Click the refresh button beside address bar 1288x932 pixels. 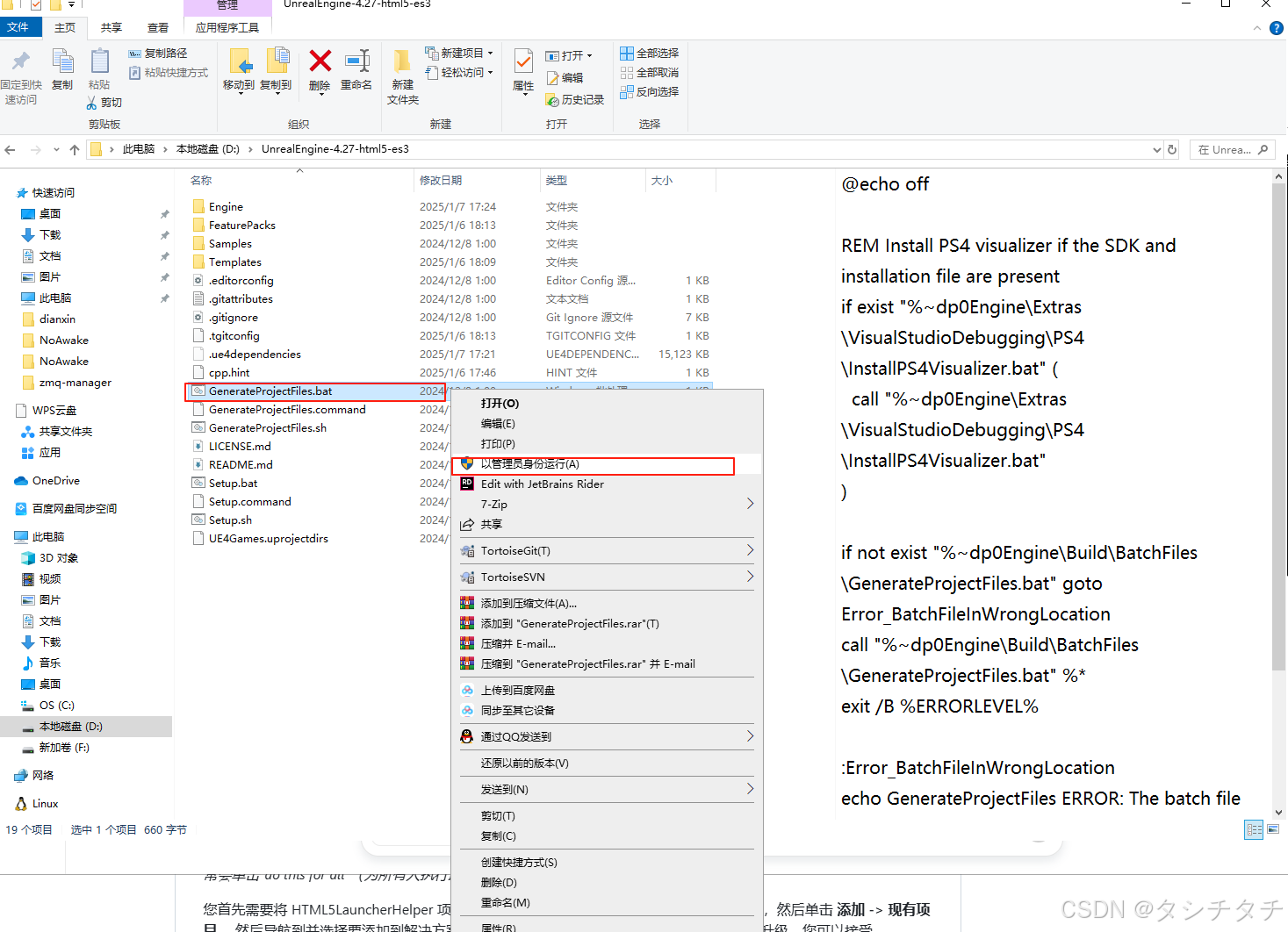[x=1172, y=149]
